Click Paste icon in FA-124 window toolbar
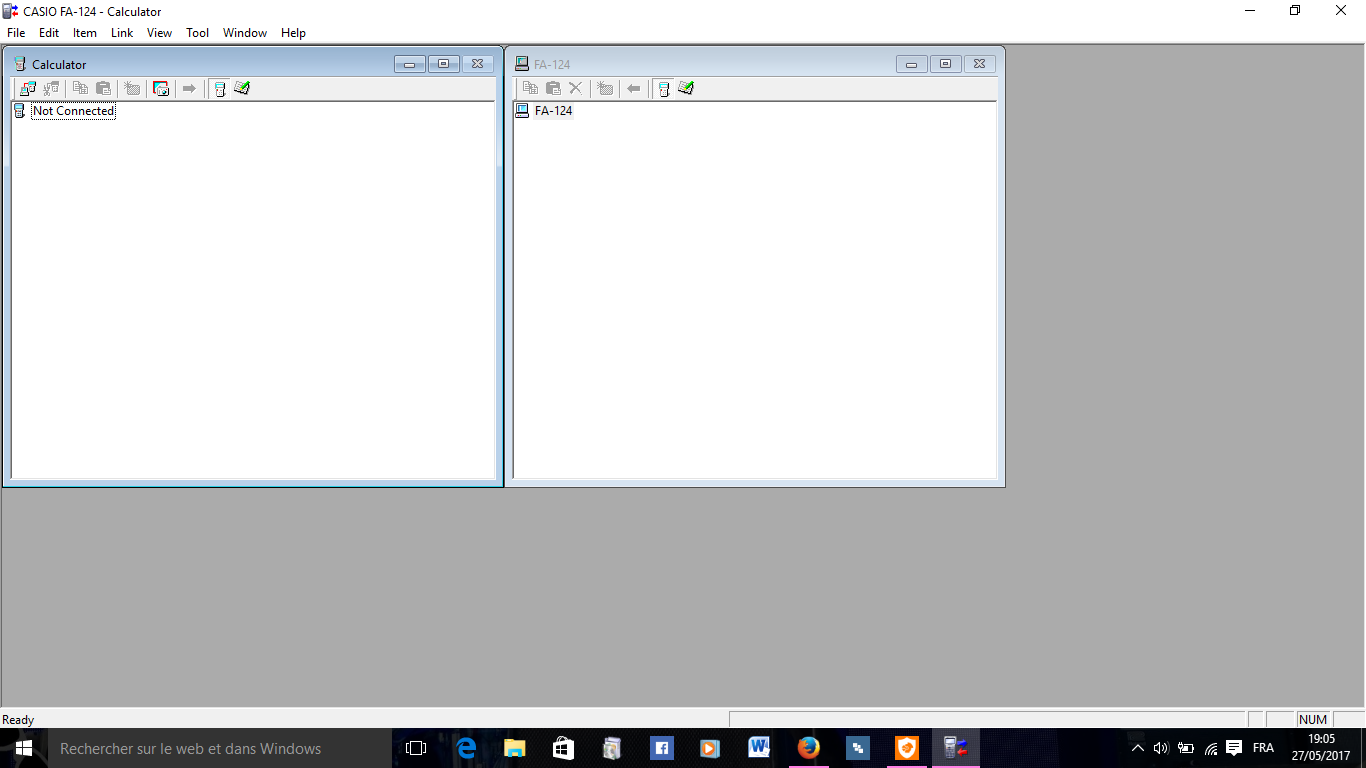This screenshot has height=768, width=1366. pos(553,89)
